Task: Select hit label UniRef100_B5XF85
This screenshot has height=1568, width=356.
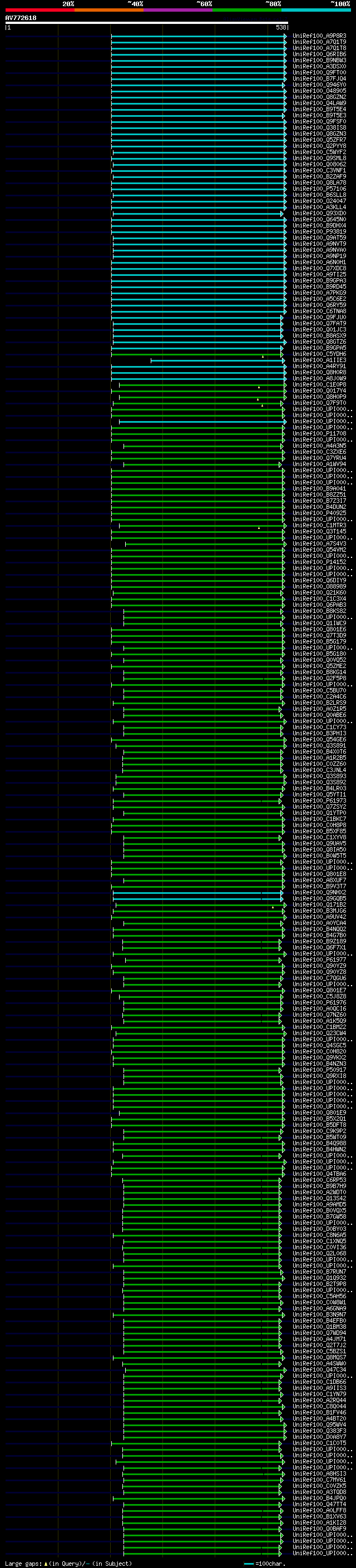Action: pos(319,832)
